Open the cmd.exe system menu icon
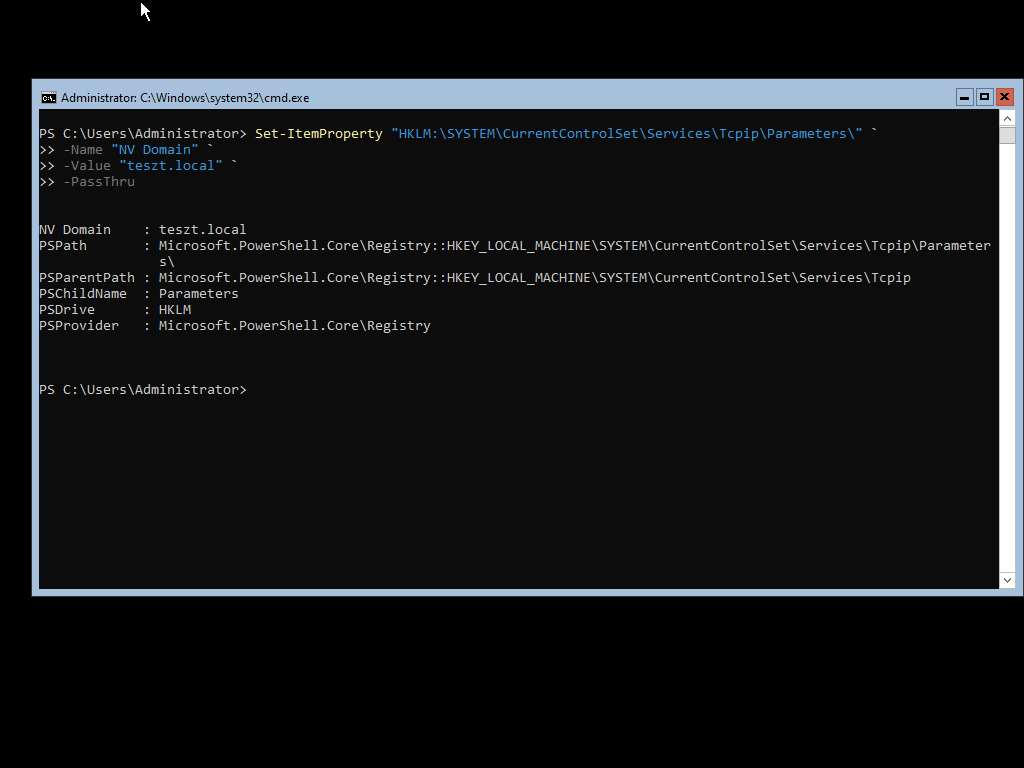1024x768 pixels. point(48,97)
